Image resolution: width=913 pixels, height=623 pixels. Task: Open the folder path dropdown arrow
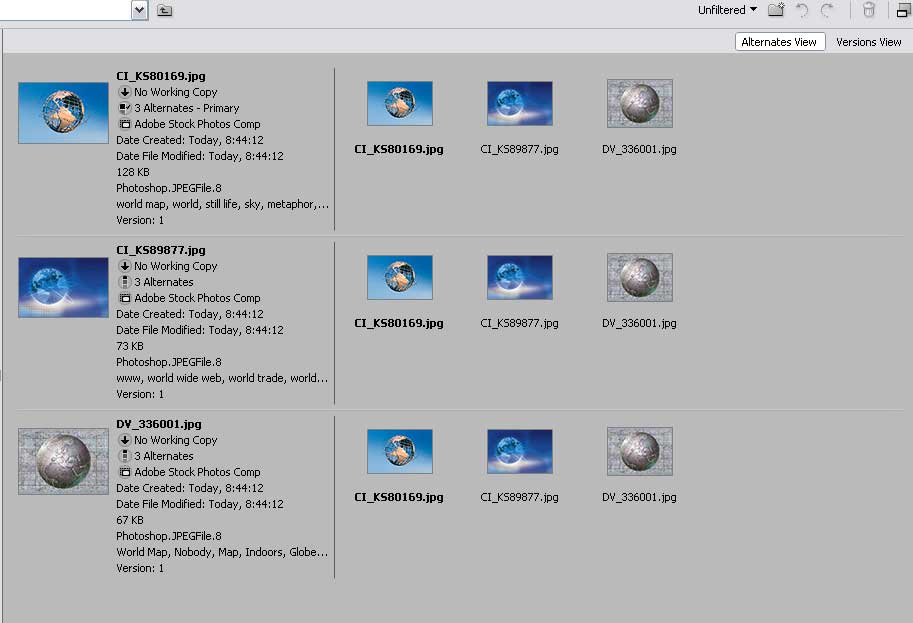pos(139,10)
